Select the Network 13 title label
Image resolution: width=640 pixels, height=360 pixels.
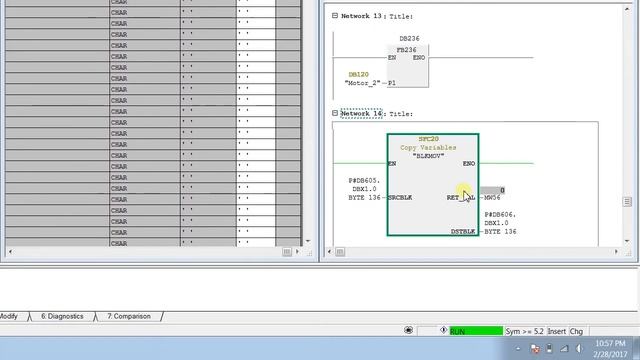click(x=361, y=16)
